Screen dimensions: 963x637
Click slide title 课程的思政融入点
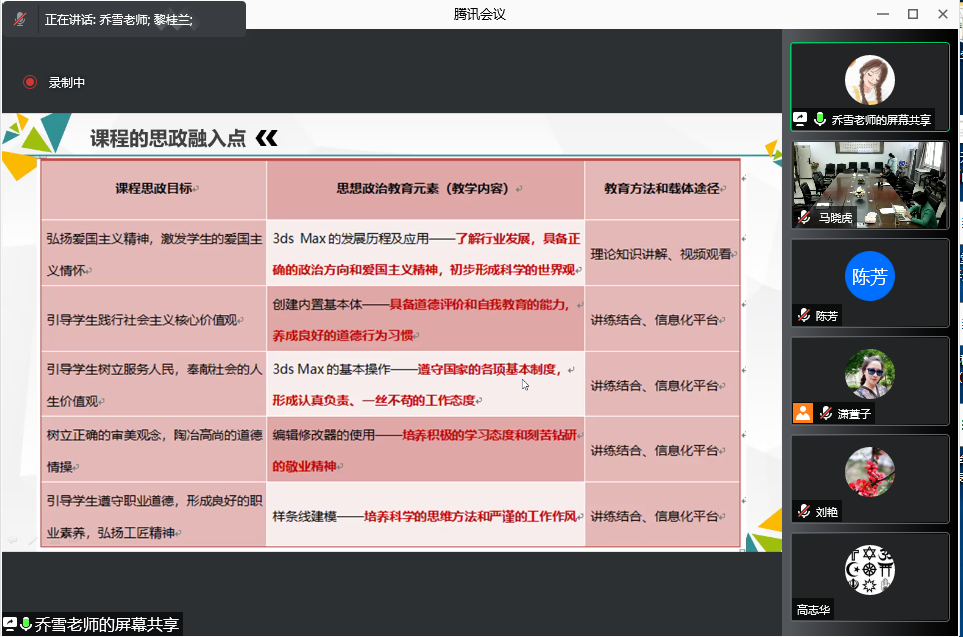[x=168, y=138]
